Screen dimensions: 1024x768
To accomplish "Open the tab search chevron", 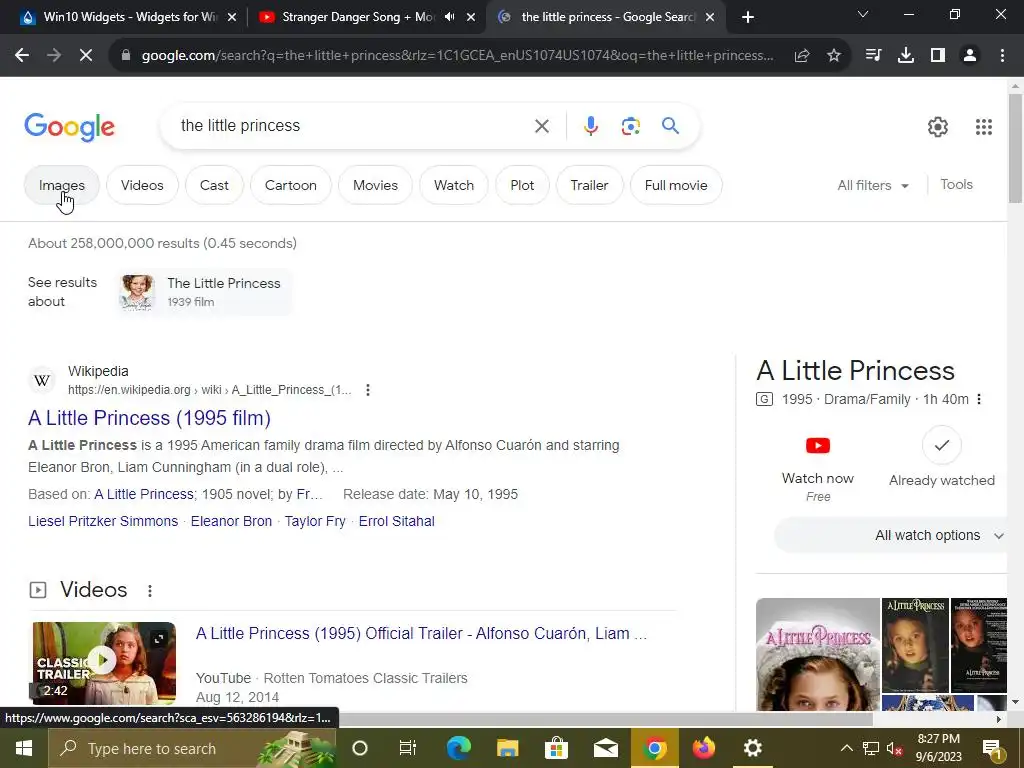I will point(863,14).
